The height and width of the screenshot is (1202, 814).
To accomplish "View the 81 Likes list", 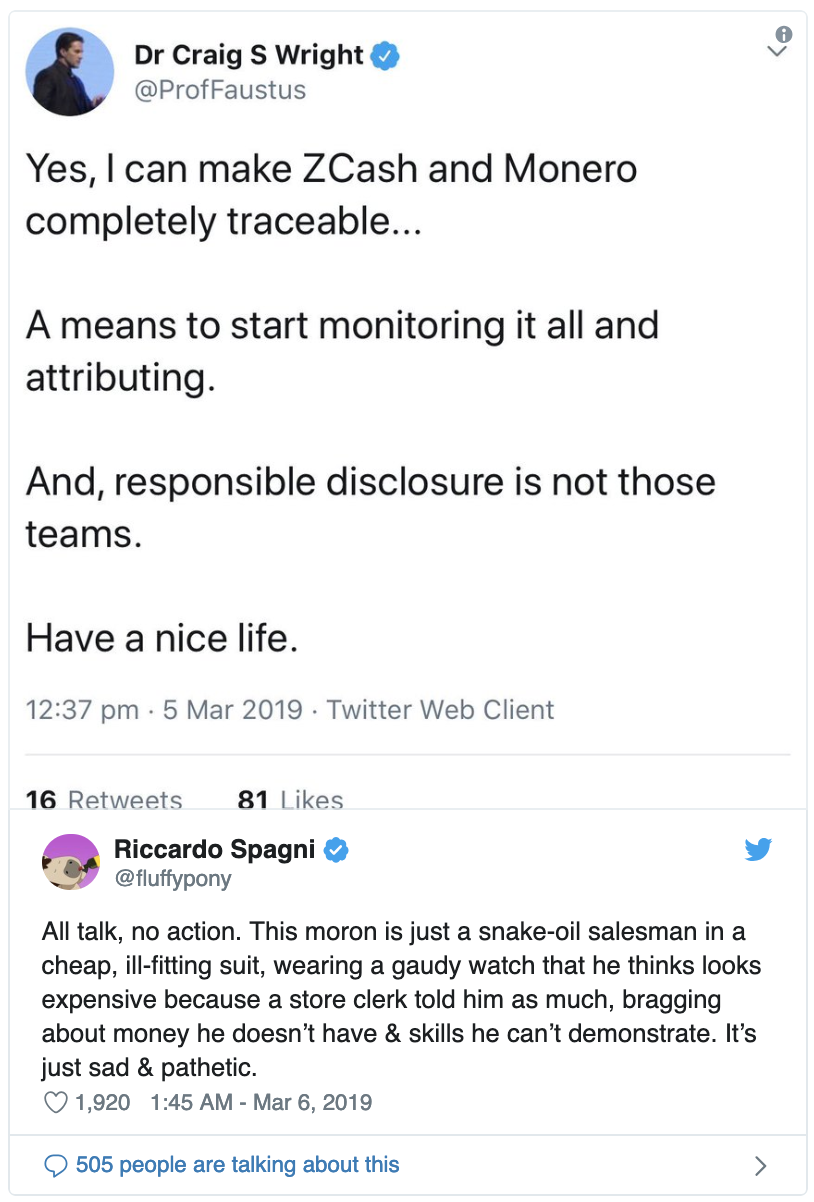I will point(290,800).
